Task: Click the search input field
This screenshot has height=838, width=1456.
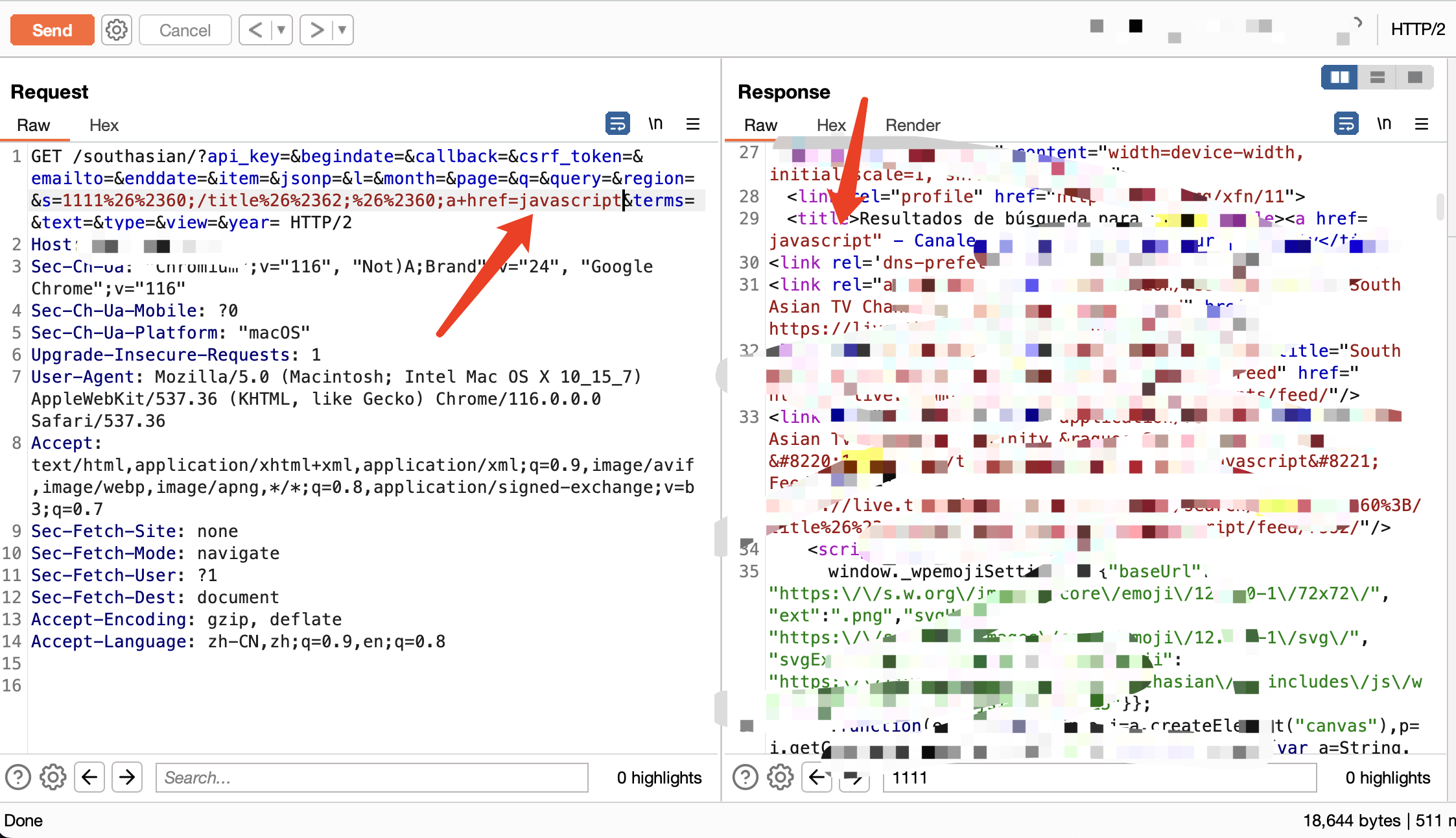Action: point(372,777)
